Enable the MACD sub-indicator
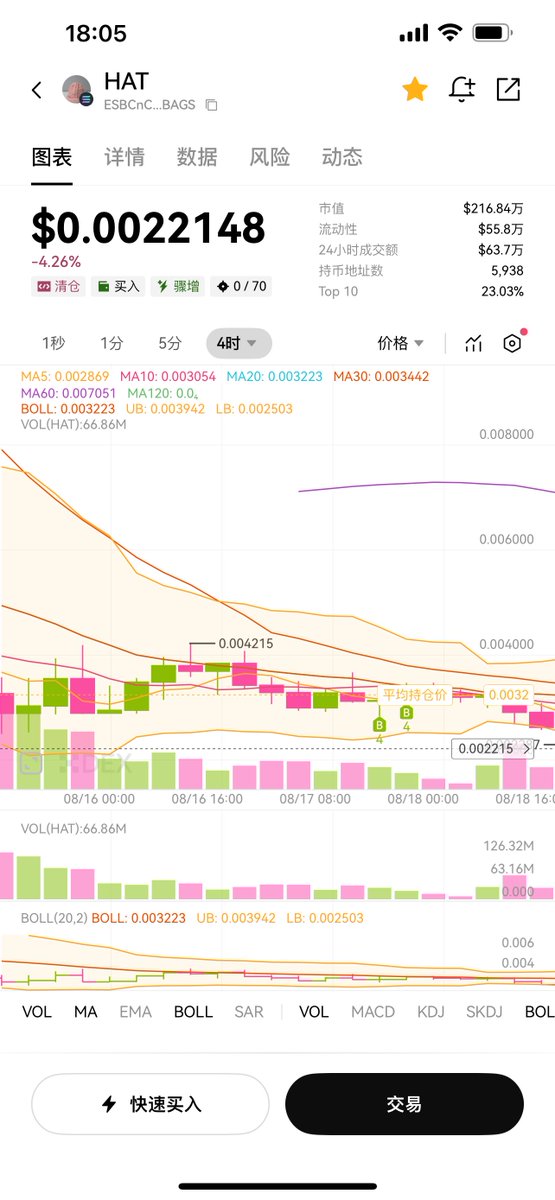This screenshot has width=555, height=1200. (372, 1012)
